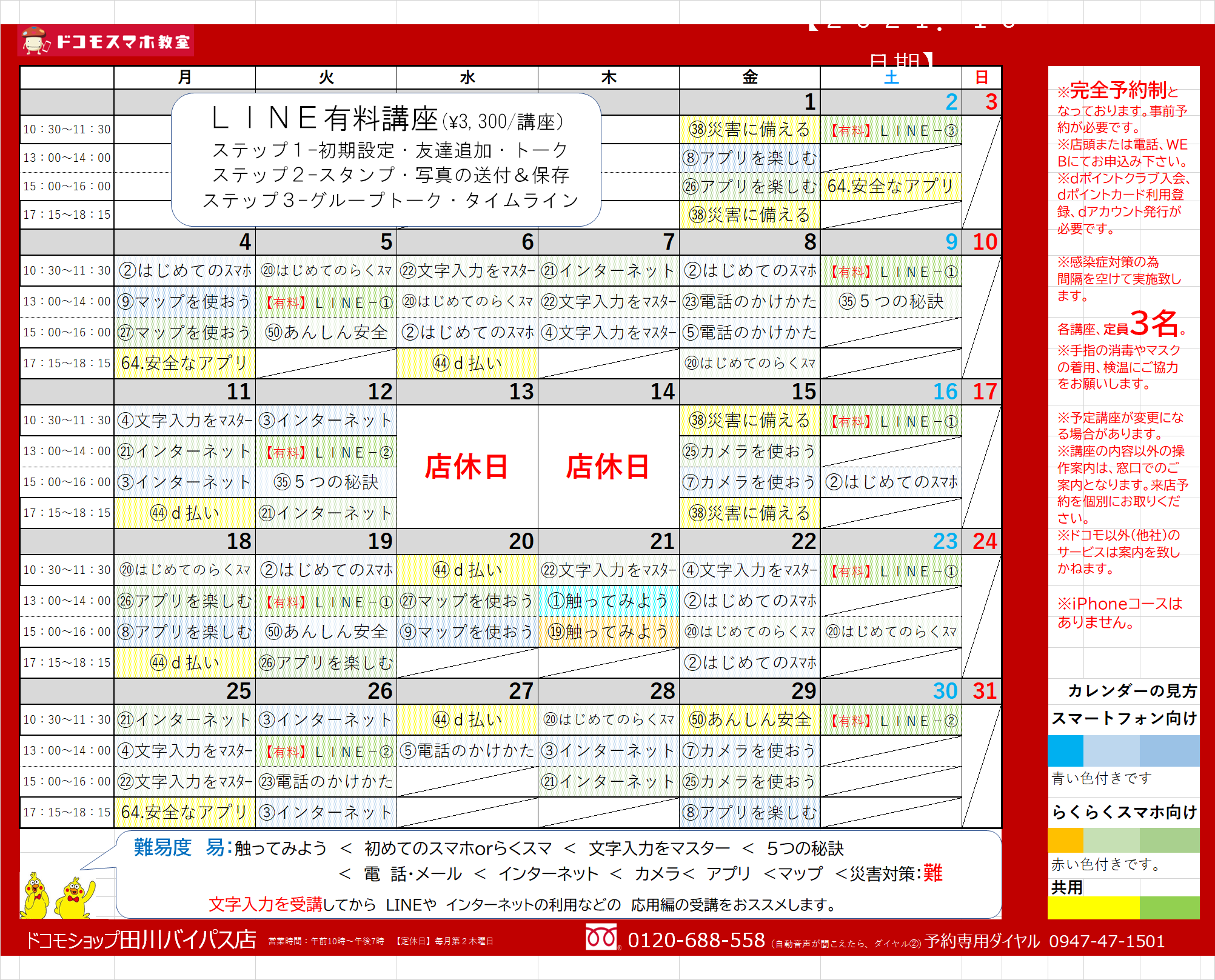Click the blue date 16 cell

click(x=945, y=392)
